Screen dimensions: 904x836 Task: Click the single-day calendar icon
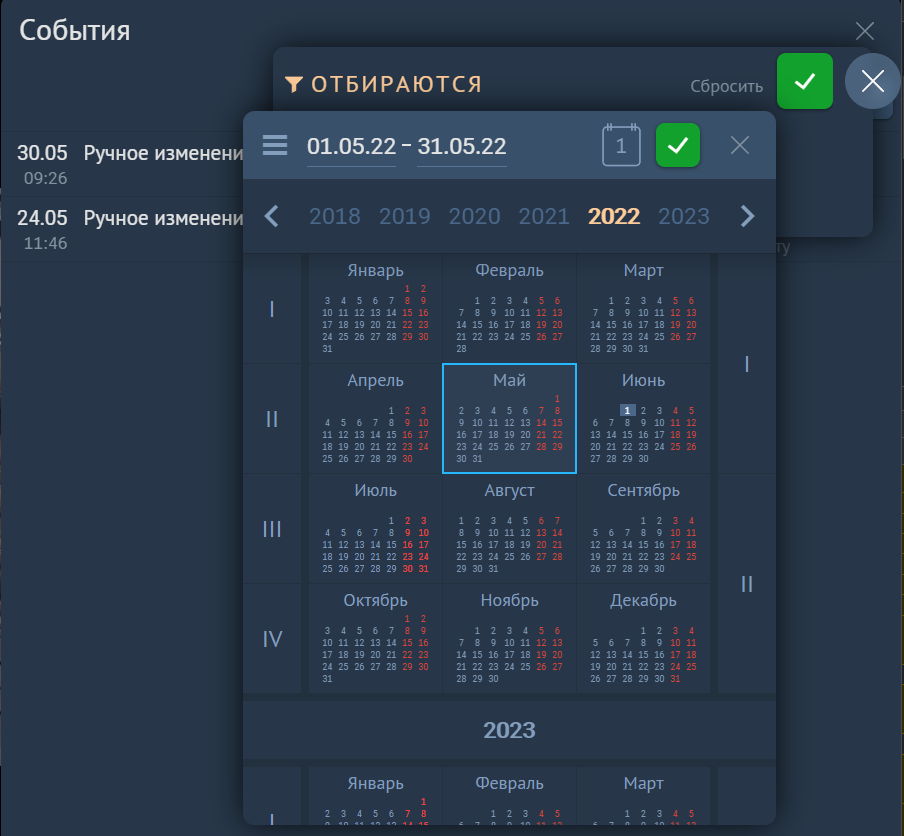coord(621,145)
